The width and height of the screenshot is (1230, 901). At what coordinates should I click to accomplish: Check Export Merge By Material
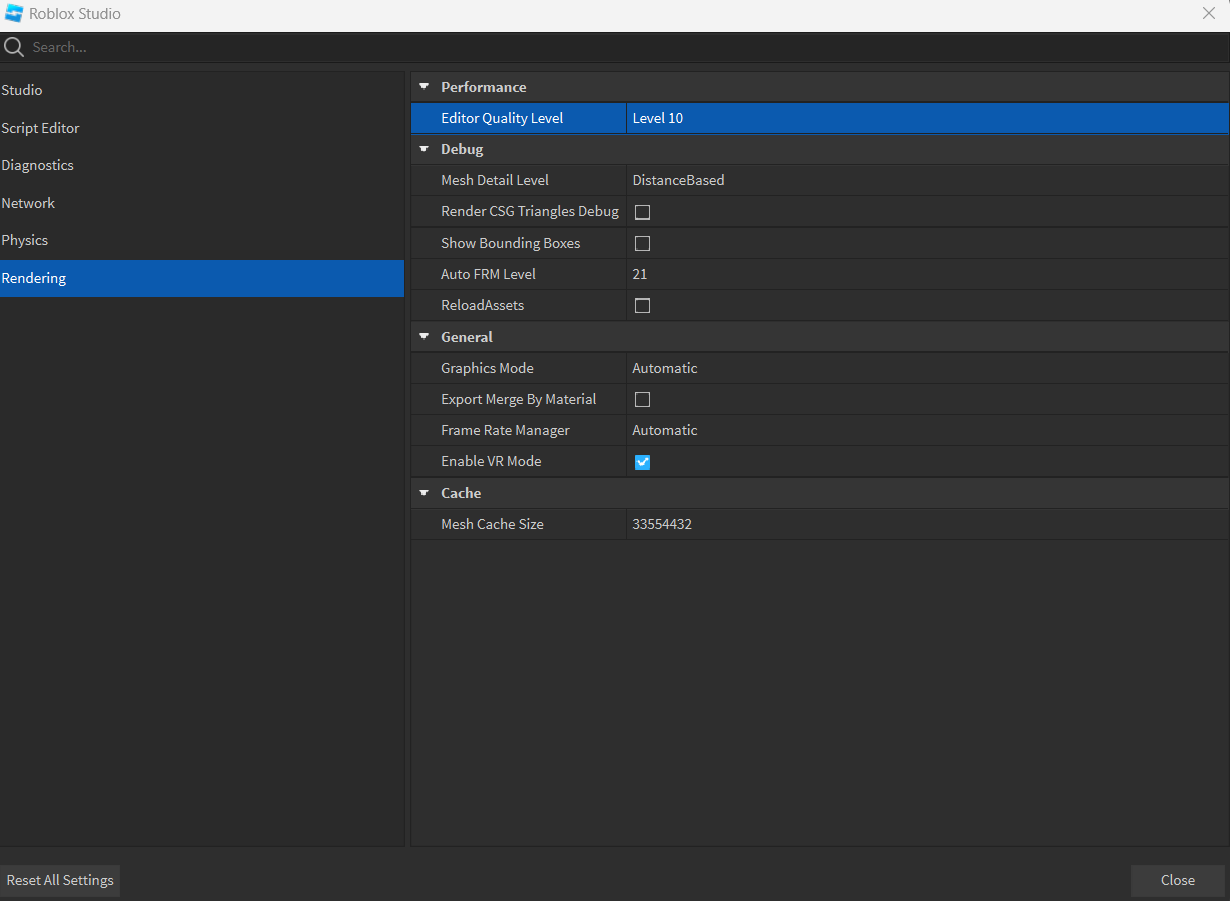(x=642, y=399)
